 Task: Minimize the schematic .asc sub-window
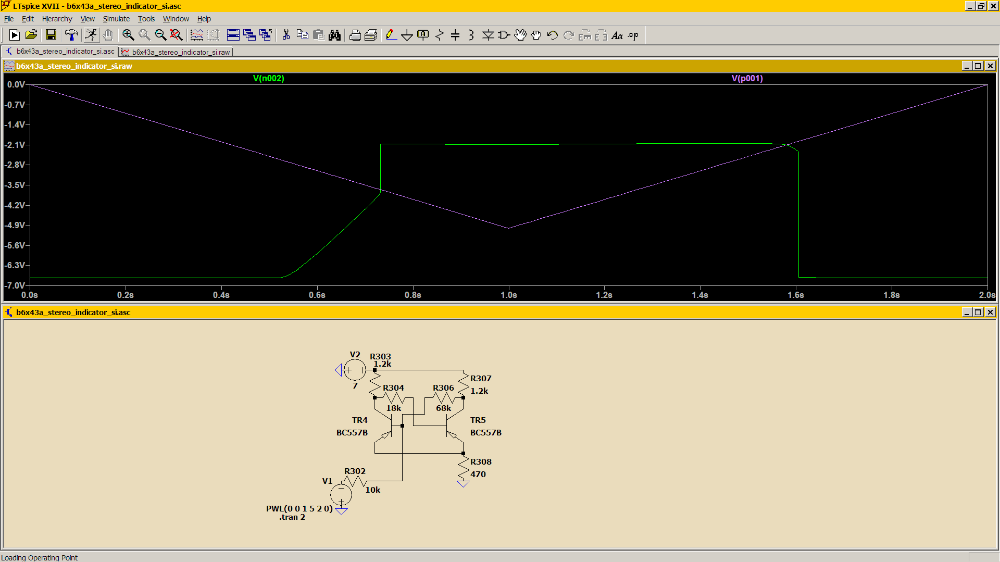click(x=967, y=312)
